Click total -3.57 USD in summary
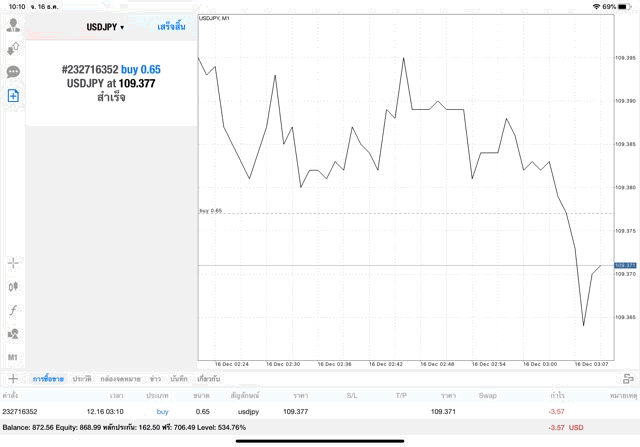Image resolution: width=640 pixels, height=447 pixels. tap(566, 427)
